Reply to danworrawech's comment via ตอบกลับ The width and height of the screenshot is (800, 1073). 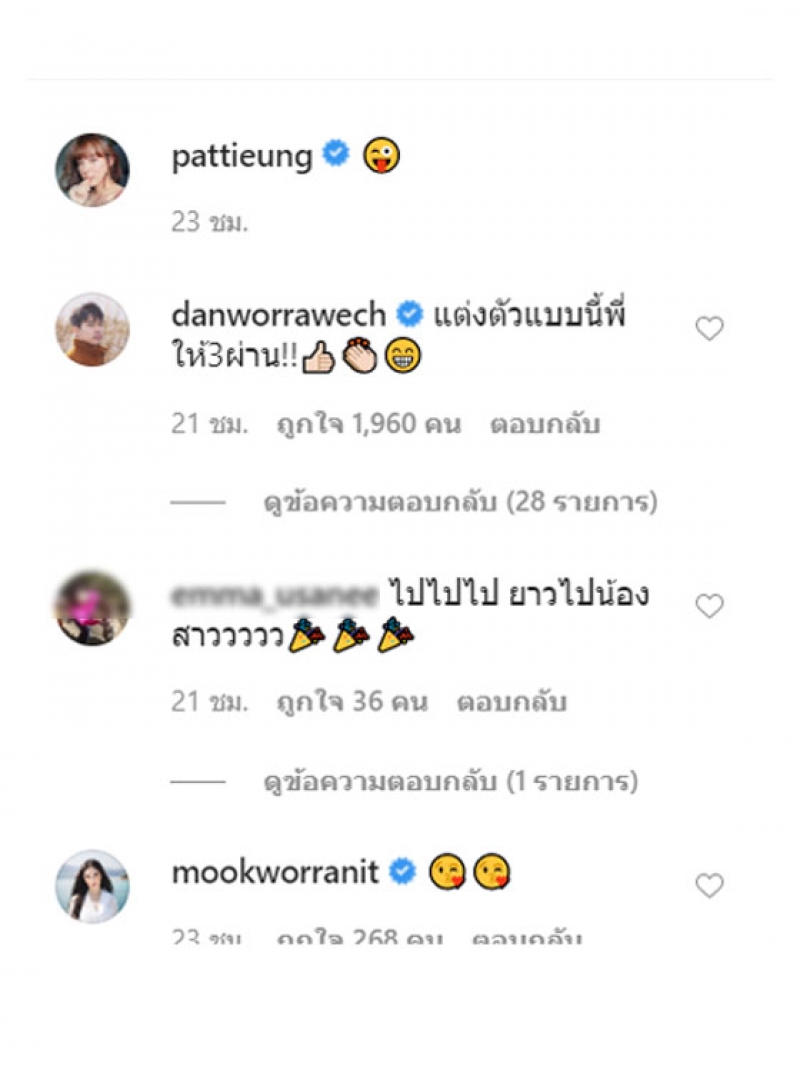[x=545, y=424]
